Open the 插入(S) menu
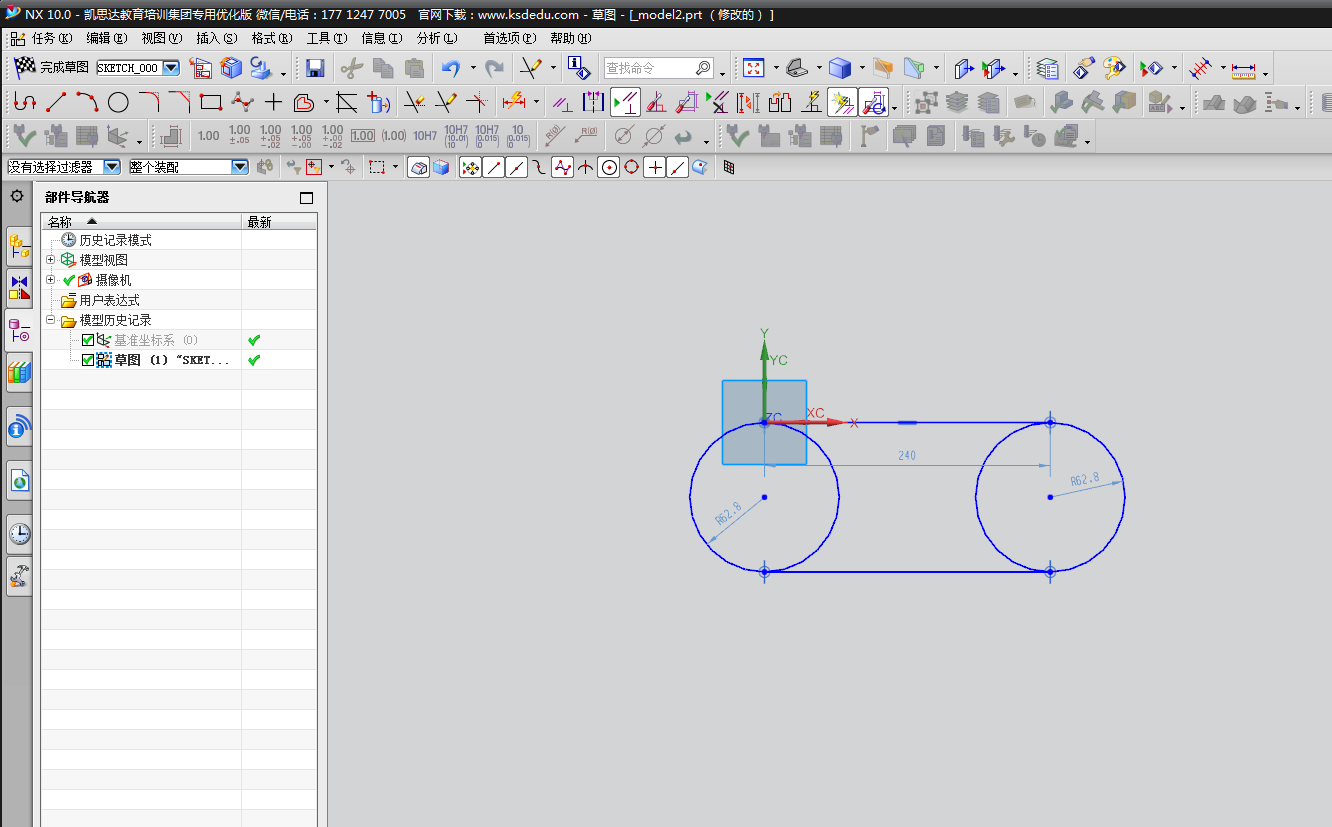1332x827 pixels. 217,38
